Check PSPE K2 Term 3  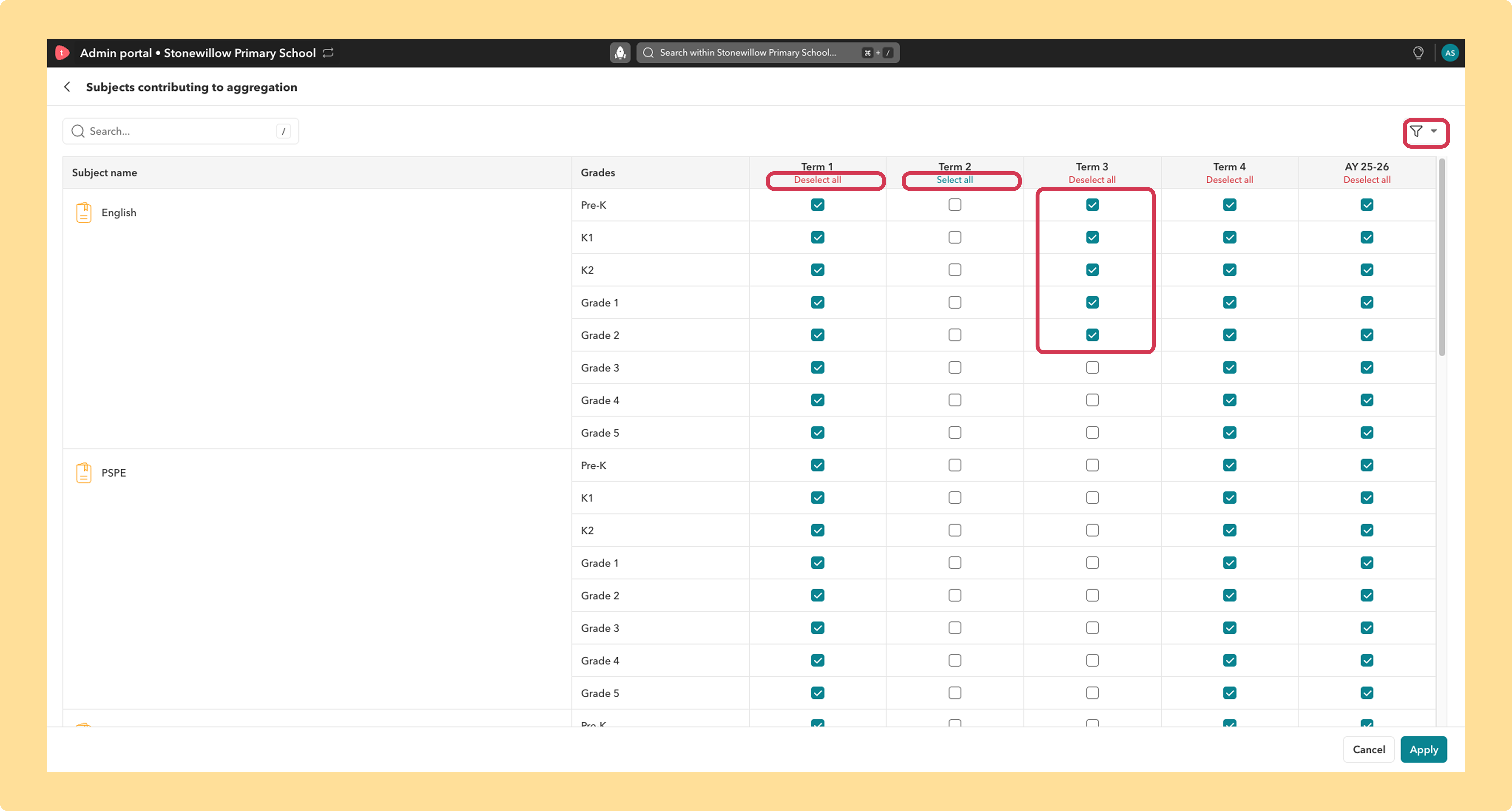[x=1092, y=530]
